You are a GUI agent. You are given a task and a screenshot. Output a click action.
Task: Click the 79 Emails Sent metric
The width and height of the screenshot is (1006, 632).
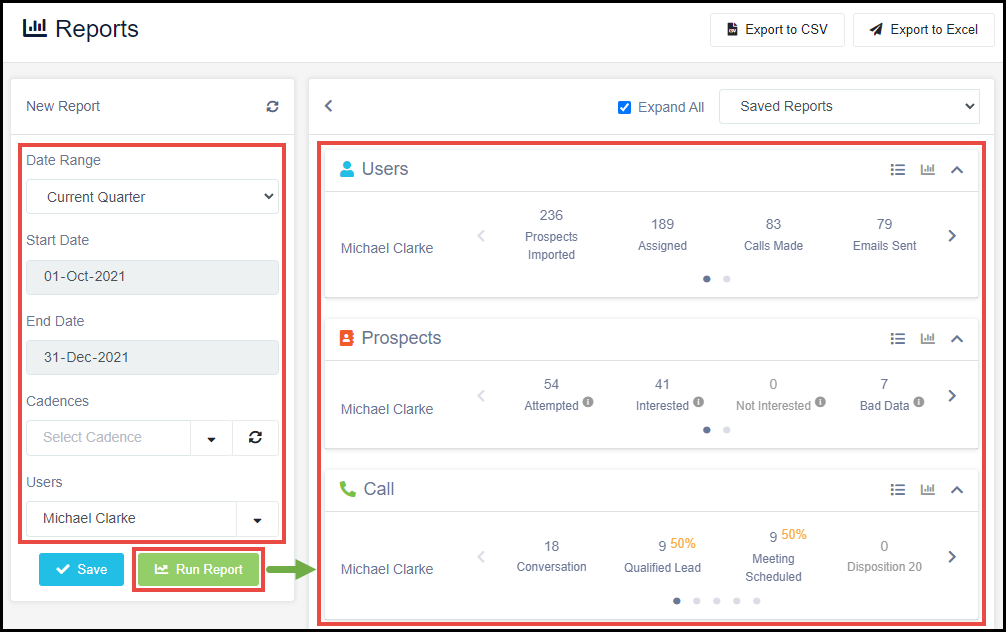(884, 235)
